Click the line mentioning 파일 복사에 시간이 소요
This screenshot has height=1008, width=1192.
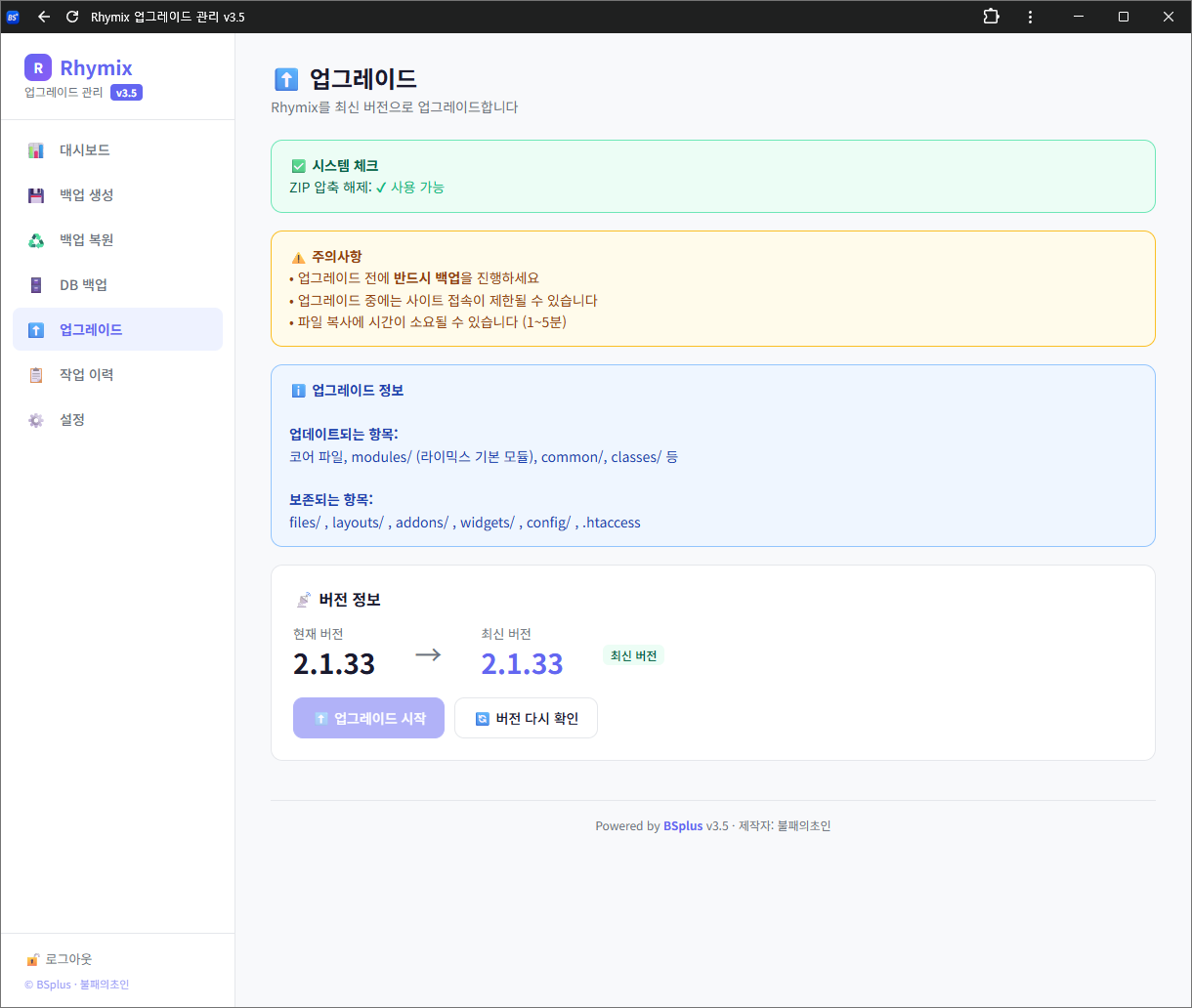[x=428, y=322]
